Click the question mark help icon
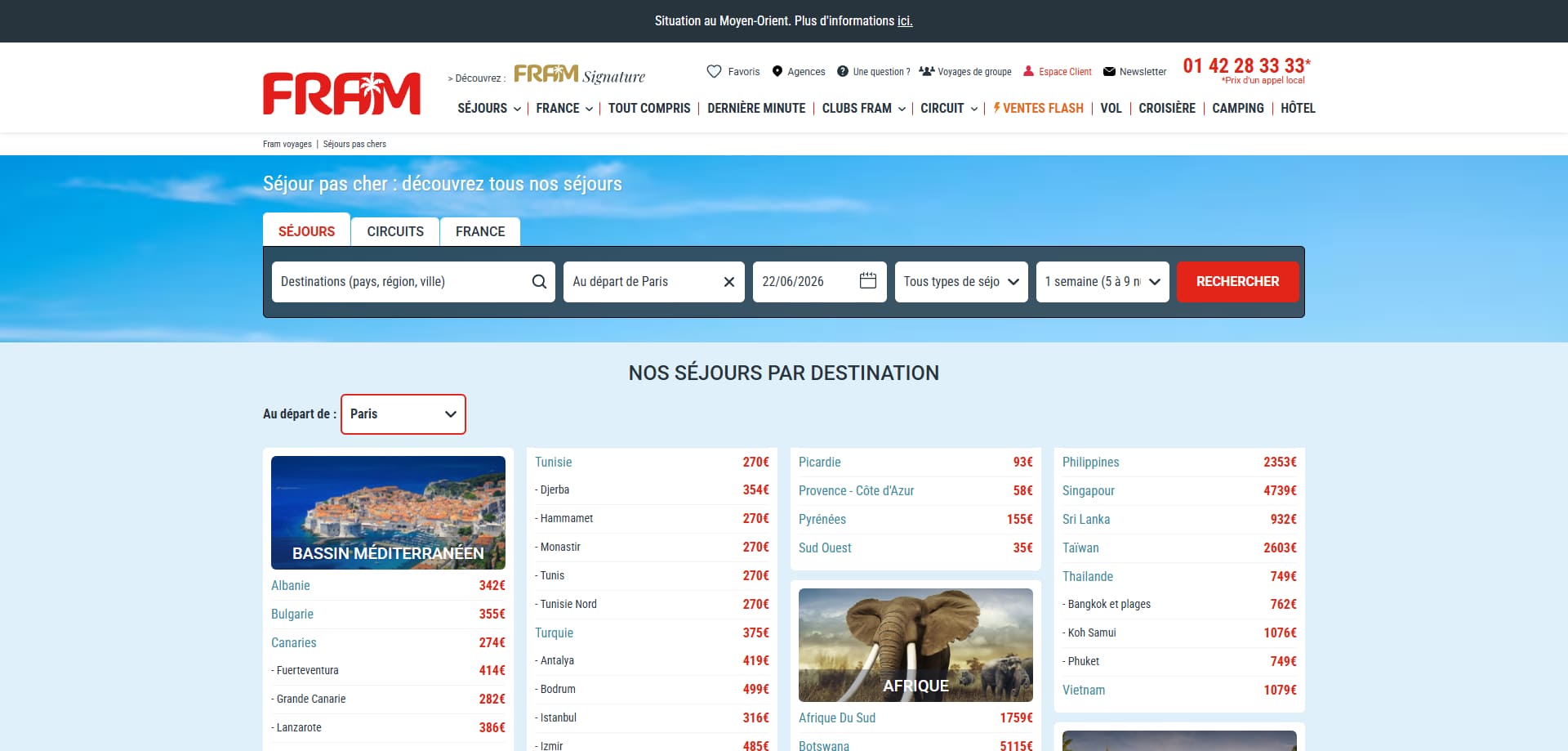The width and height of the screenshot is (1568, 751). click(x=843, y=71)
